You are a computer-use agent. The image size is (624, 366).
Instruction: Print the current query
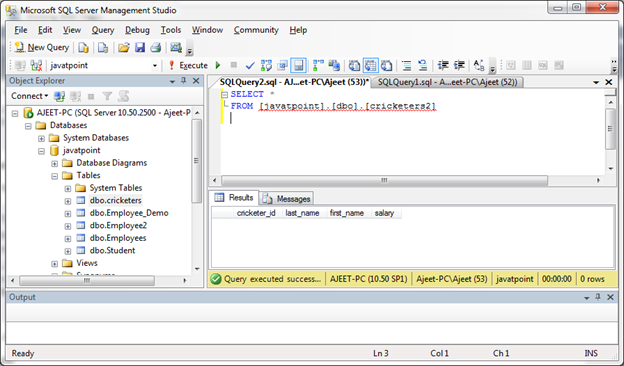[156, 48]
